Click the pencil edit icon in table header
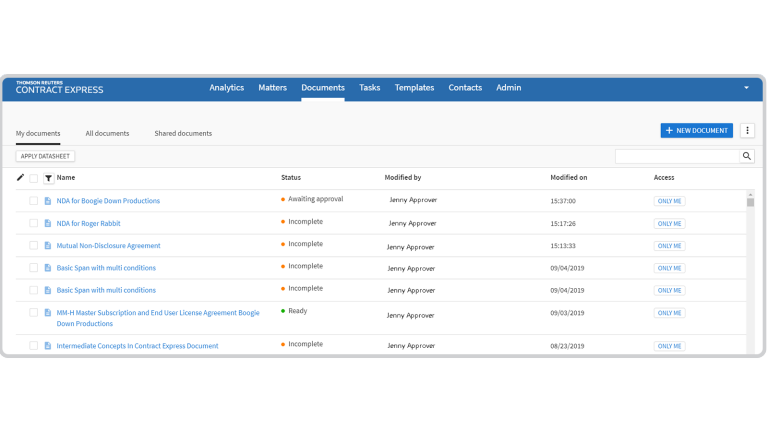 20,177
